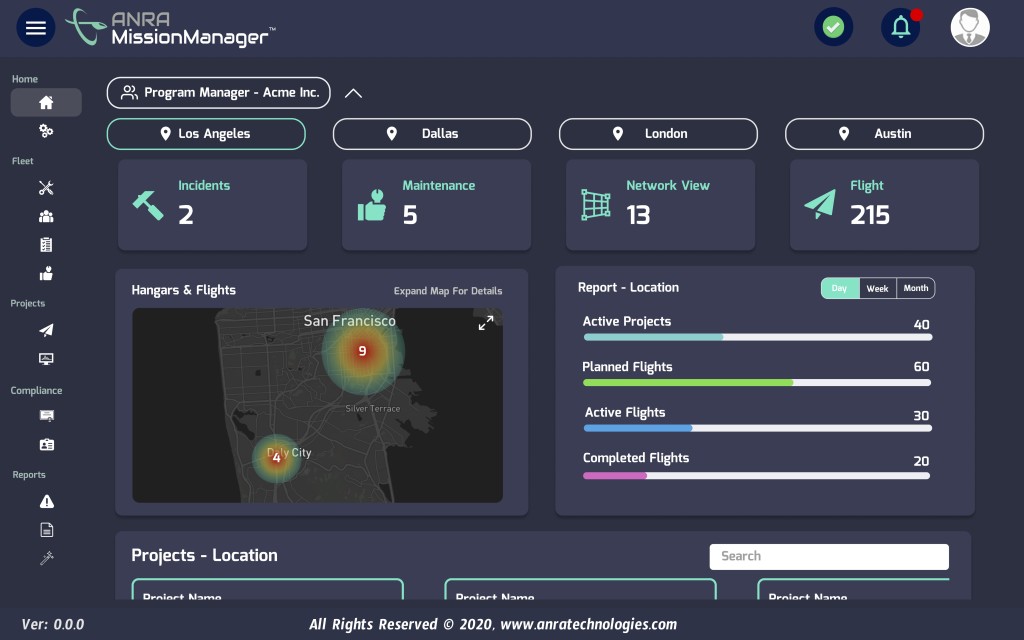Open the ID badge Compliance icon

(x=46, y=445)
